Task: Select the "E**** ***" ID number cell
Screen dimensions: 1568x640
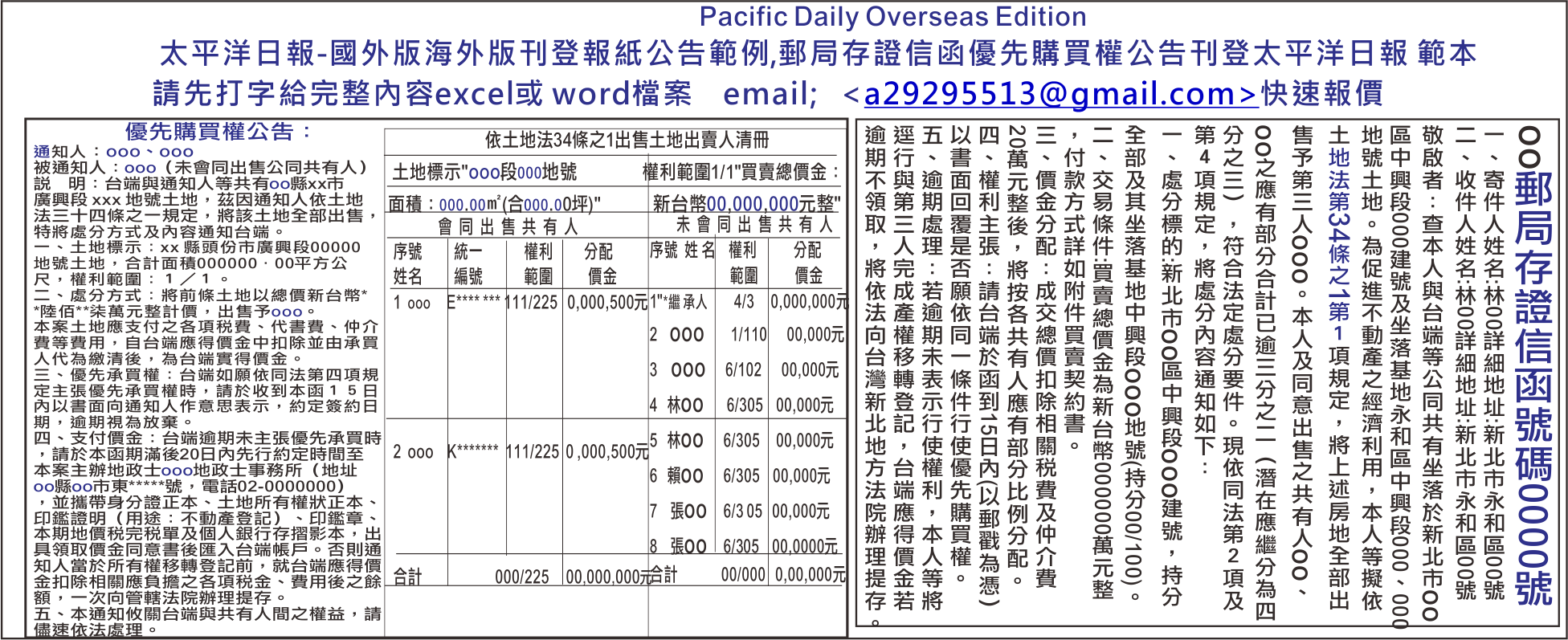Action: pyautogui.click(x=473, y=302)
